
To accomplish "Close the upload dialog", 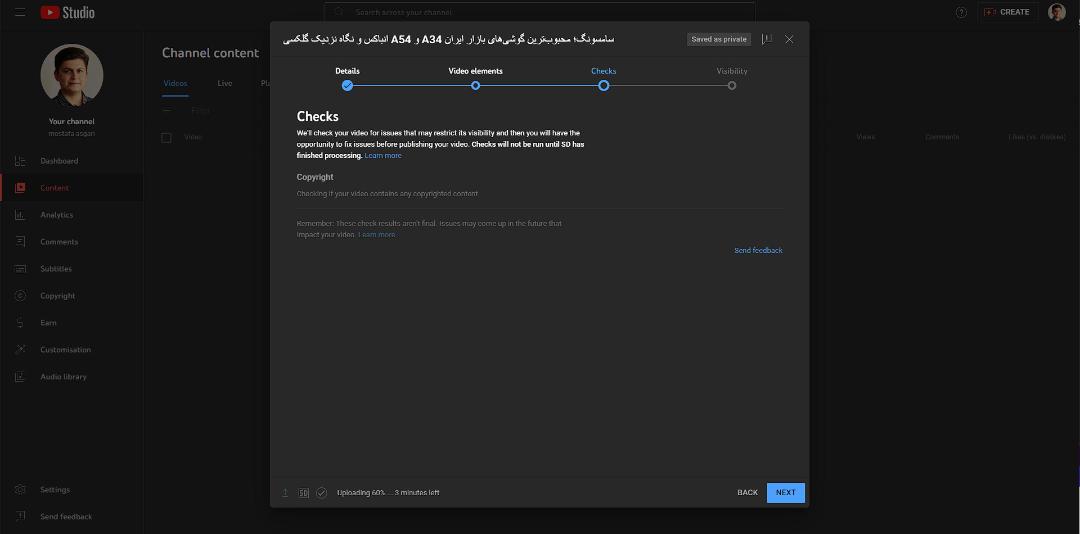I will pos(789,39).
